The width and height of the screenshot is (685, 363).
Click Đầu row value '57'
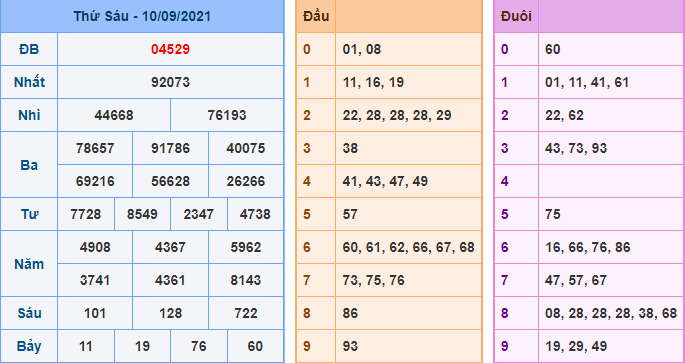[350, 214]
